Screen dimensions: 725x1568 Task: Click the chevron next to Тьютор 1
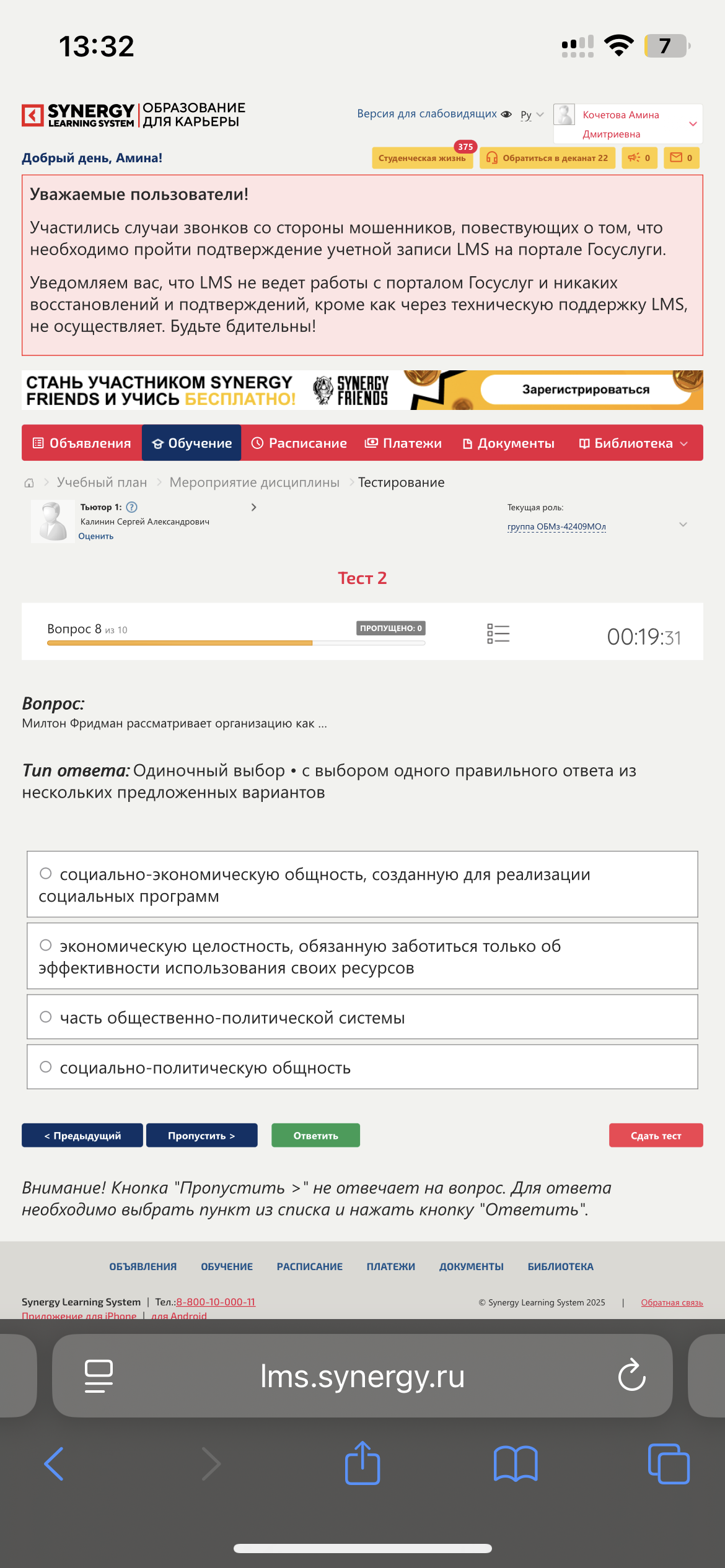point(253,507)
